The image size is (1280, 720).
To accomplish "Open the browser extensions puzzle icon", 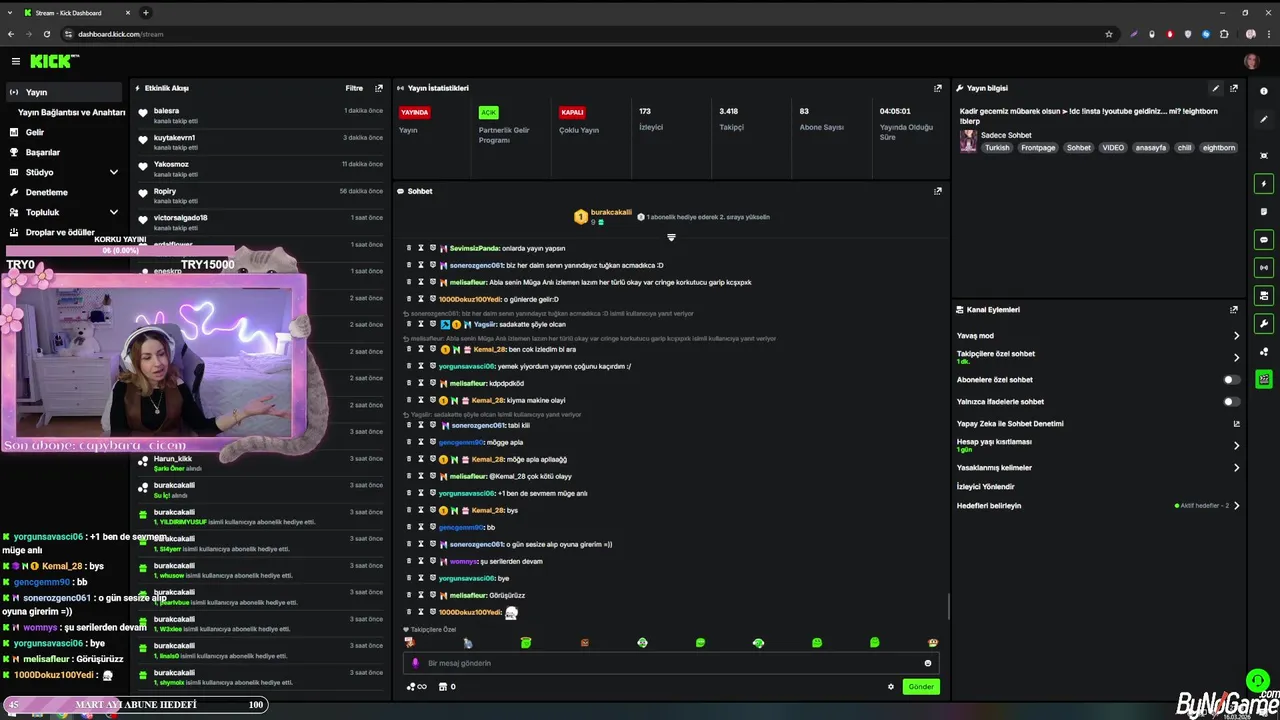I will click(x=1224, y=34).
